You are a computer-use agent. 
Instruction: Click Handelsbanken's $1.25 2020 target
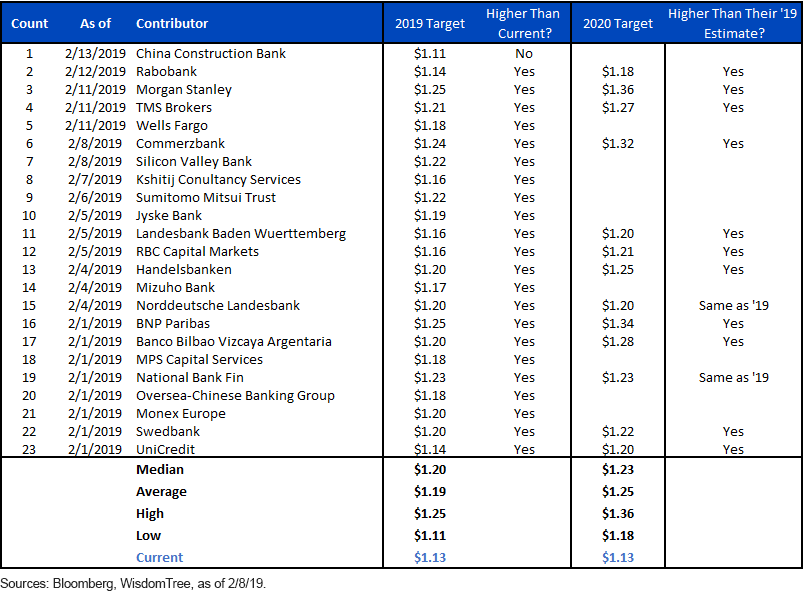618,269
